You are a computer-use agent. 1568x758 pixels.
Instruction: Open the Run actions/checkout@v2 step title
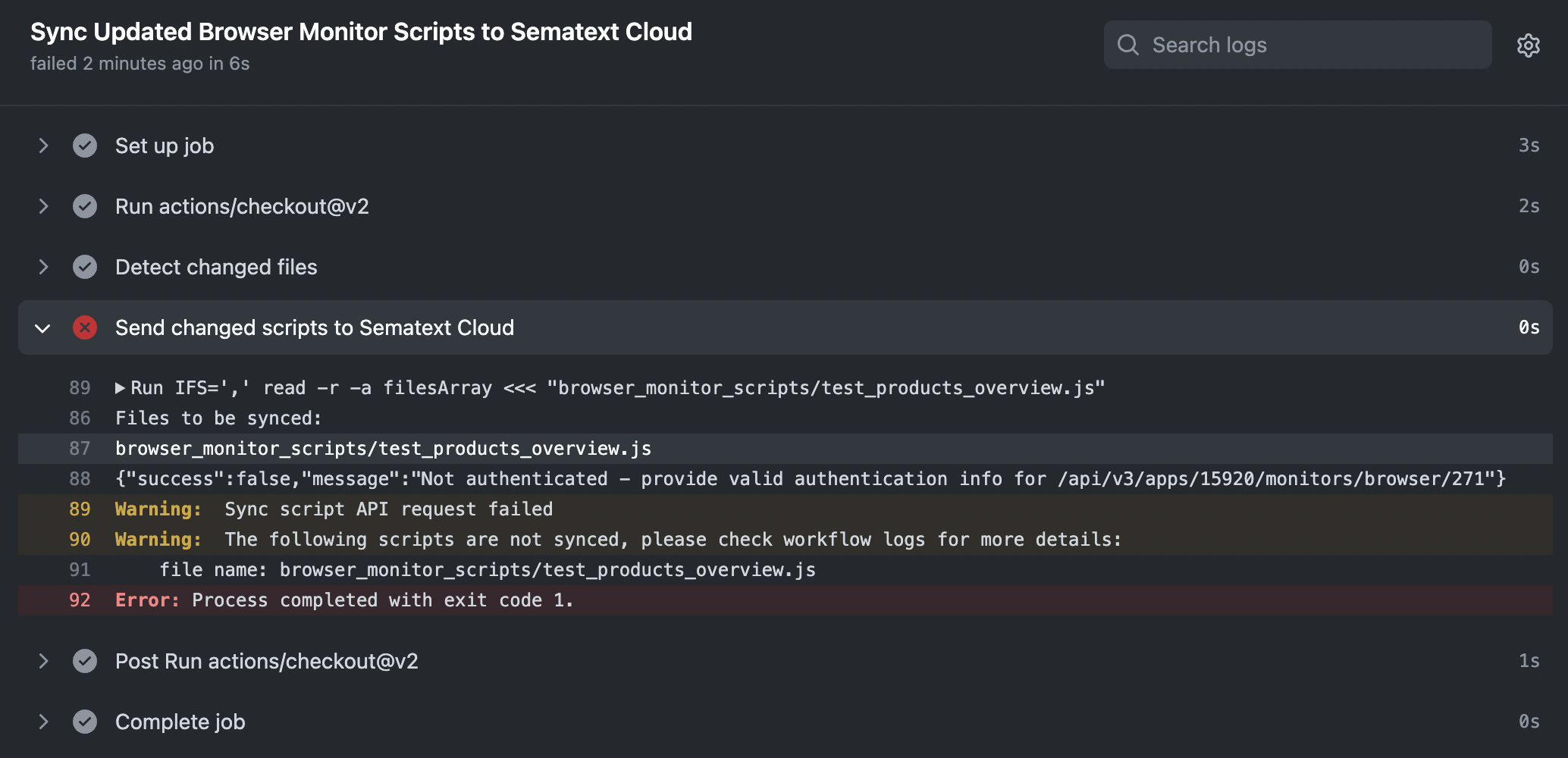click(x=242, y=206)
